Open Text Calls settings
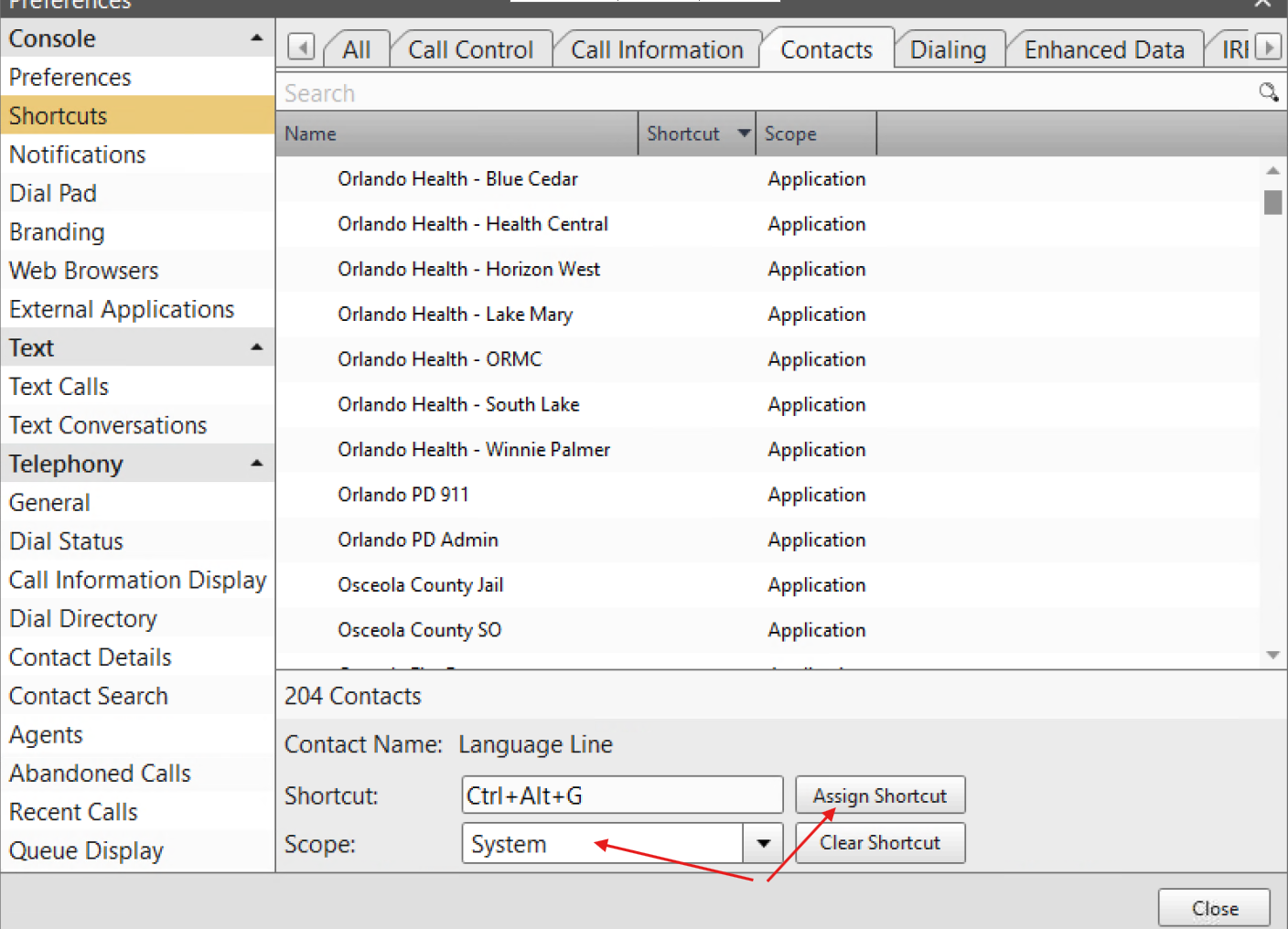1288x929 pixels. (x=137, y=387)
